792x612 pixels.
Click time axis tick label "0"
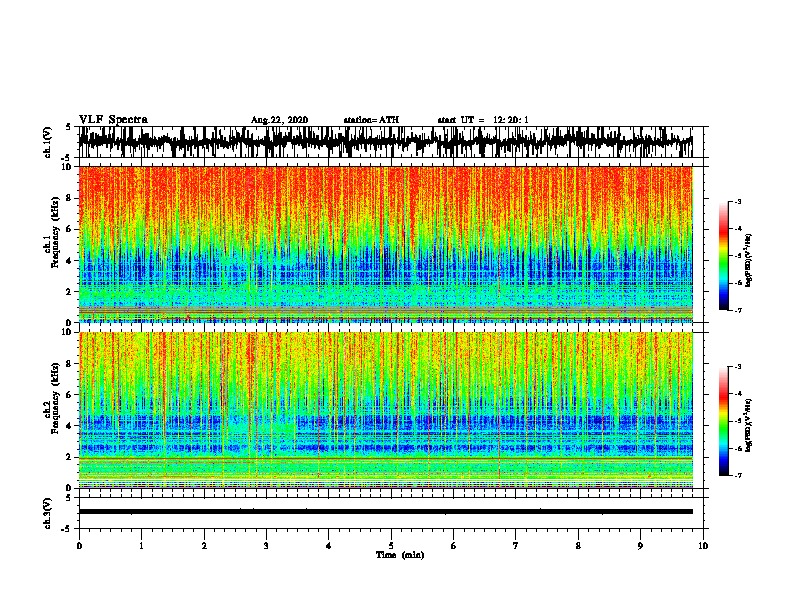click(x=79, y=546)
